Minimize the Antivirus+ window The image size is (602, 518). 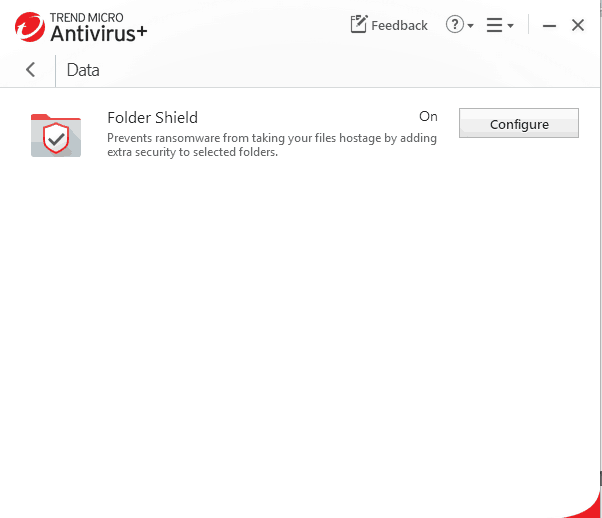[x=549, y=26]
